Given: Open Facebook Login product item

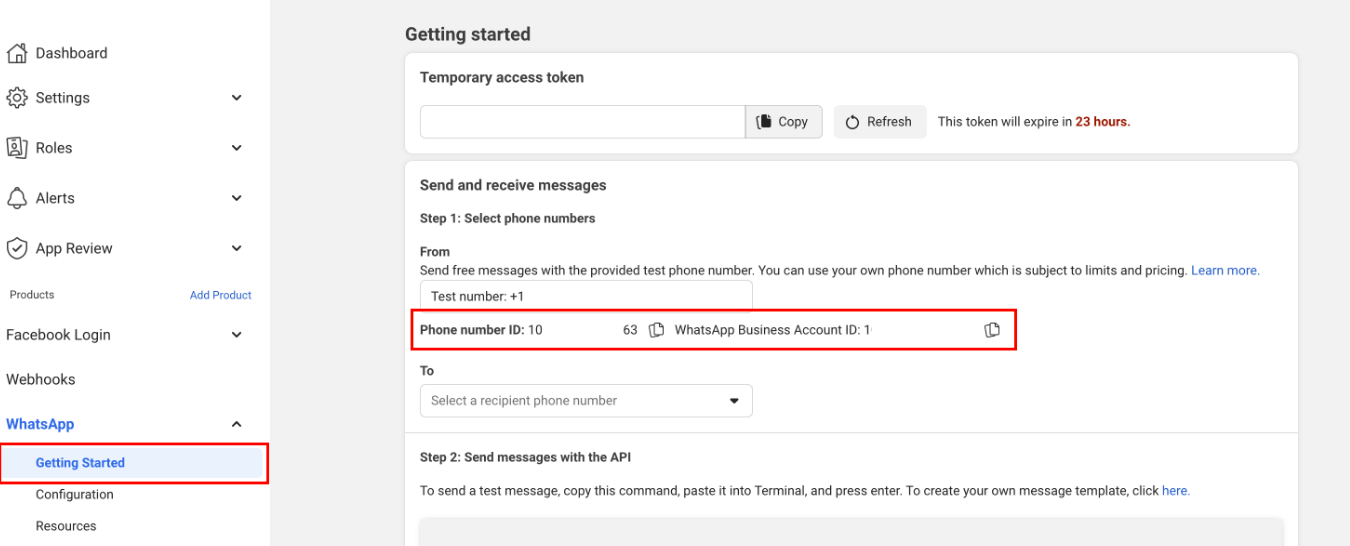Looking at the screenshot, I should (x=58, y=335).
